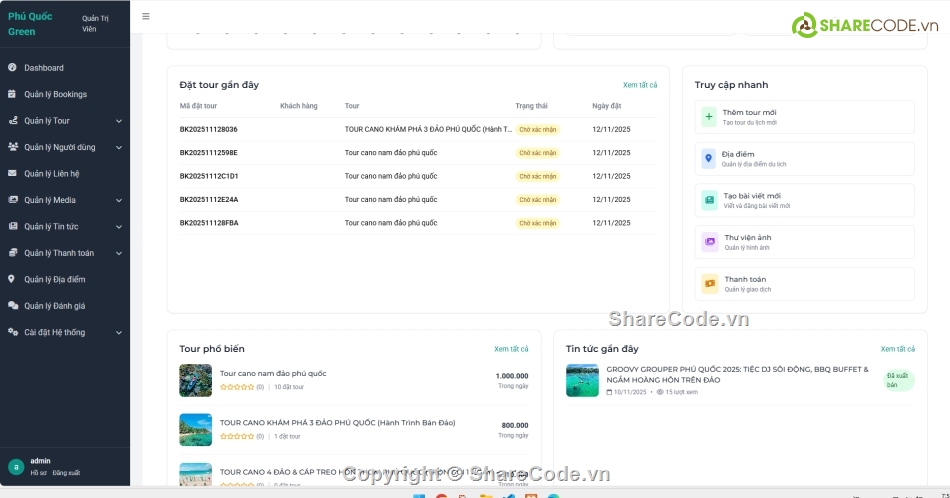Screen dimensions: 950x498
Task: Open Quản lý Tour menu label
Action: pos(47,121)
